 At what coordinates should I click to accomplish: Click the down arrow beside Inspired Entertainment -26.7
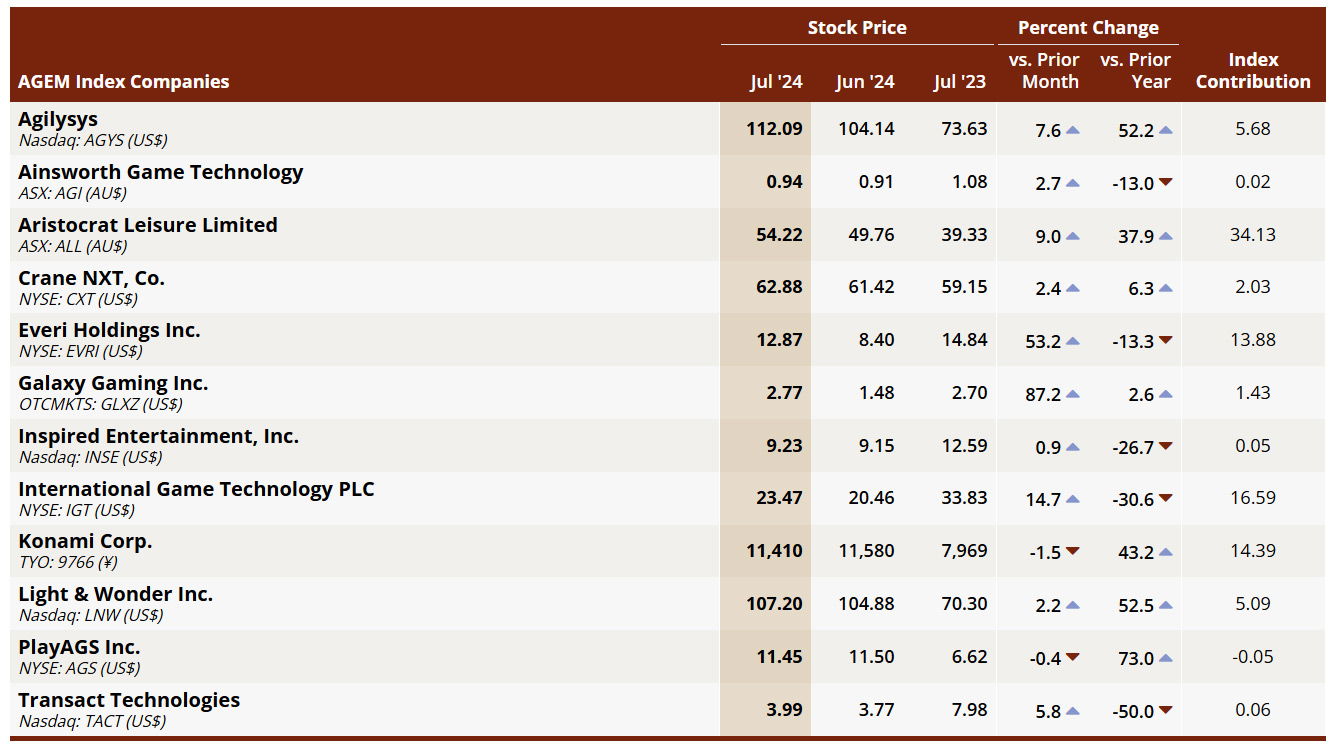pyautogui.click(x=1165, y=447)
